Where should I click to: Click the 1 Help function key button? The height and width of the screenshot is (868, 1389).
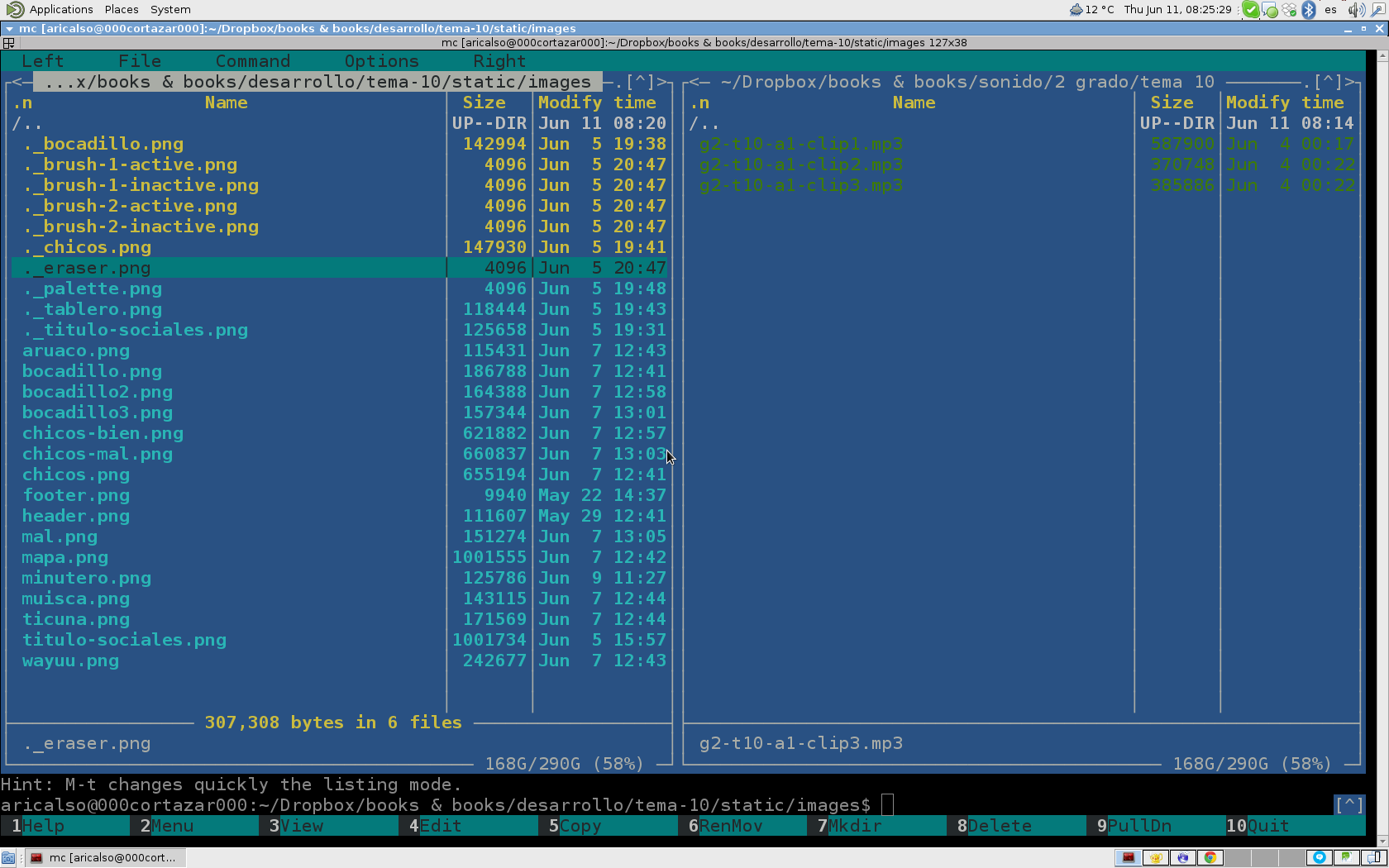coord(64,825)
